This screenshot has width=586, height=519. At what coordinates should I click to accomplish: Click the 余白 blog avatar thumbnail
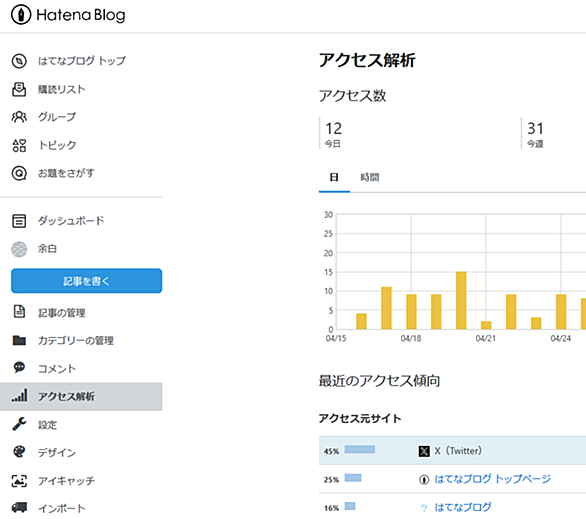(x=19, y=249)
